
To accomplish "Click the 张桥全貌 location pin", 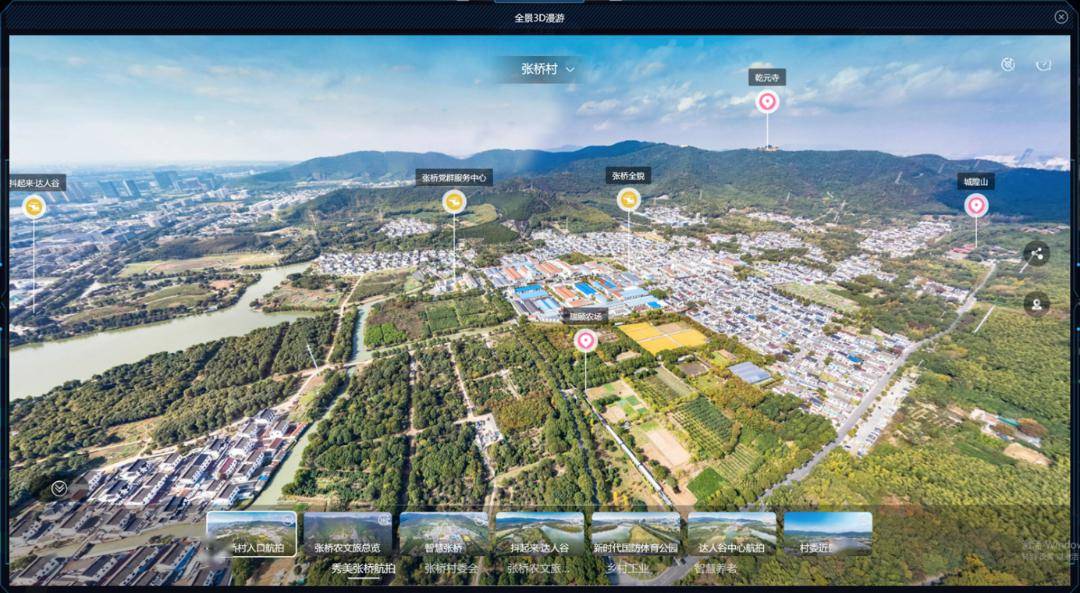I will pos(630,199).
